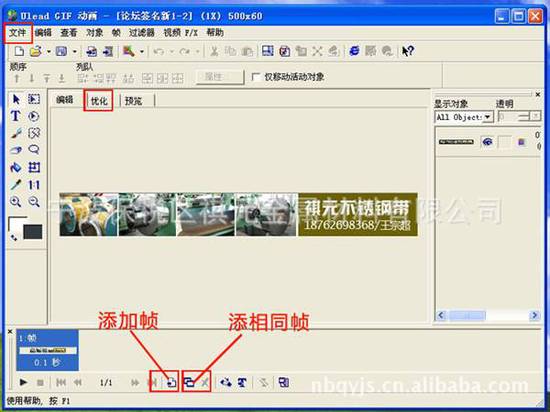Open the 帧 menu
This screenshot has width=550, height=412.
(116, 33)
